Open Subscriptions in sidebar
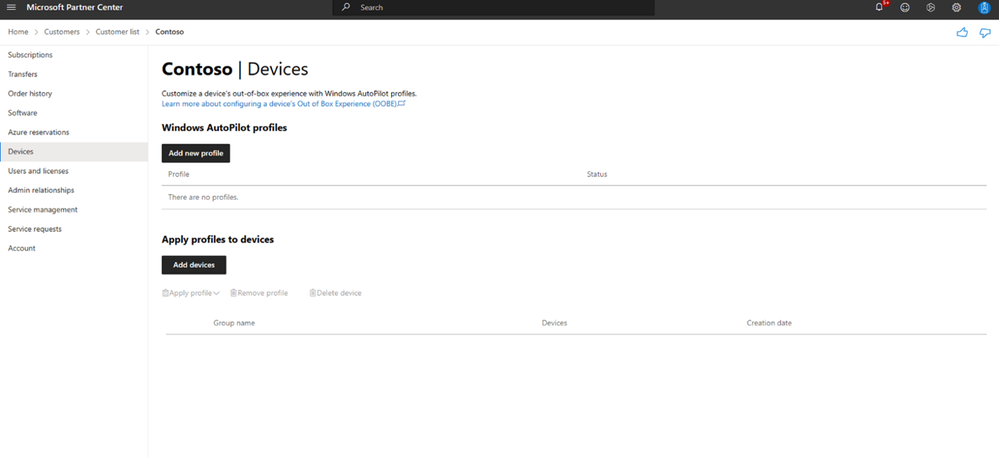 (74, 55)
